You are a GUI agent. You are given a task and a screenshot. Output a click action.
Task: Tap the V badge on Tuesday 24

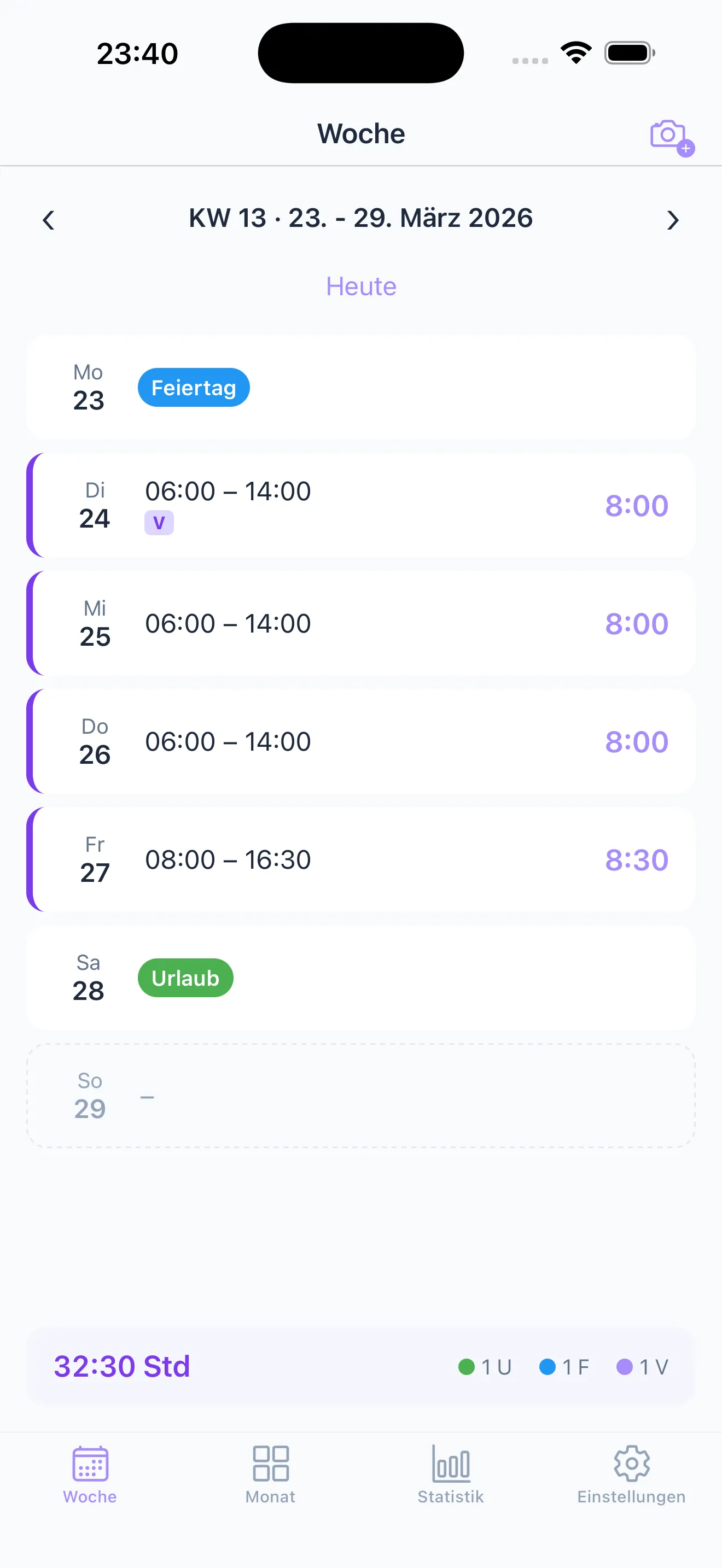click(159, 523)
